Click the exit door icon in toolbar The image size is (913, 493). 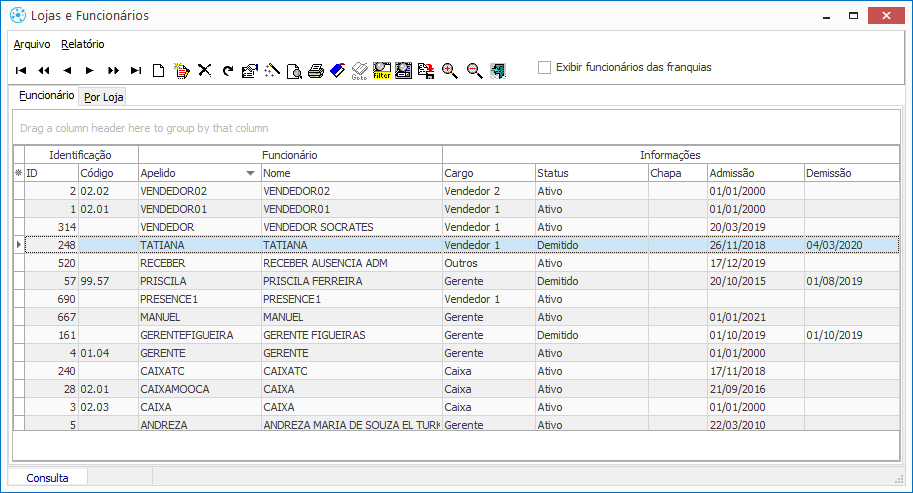497,71
